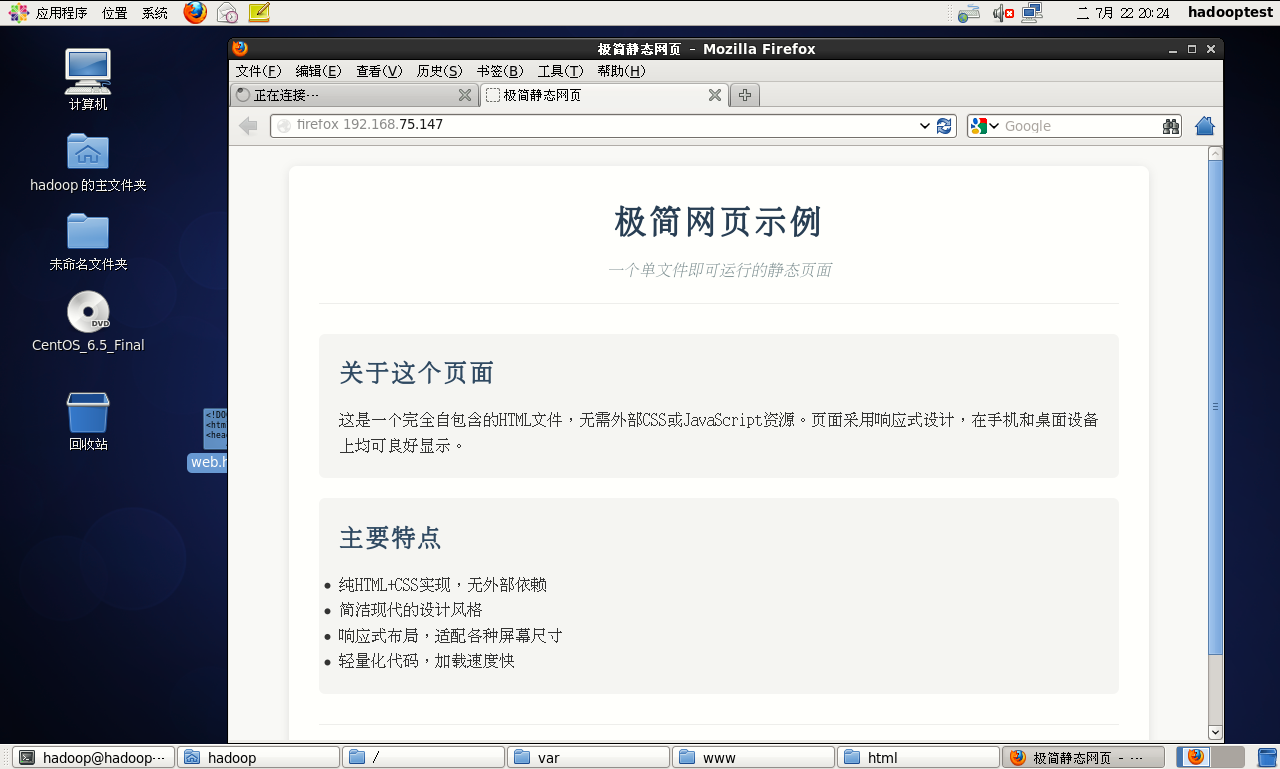Click the 主要特点 section heading
This screenshot has width=1280, height=769.
[x=391, y=537]
